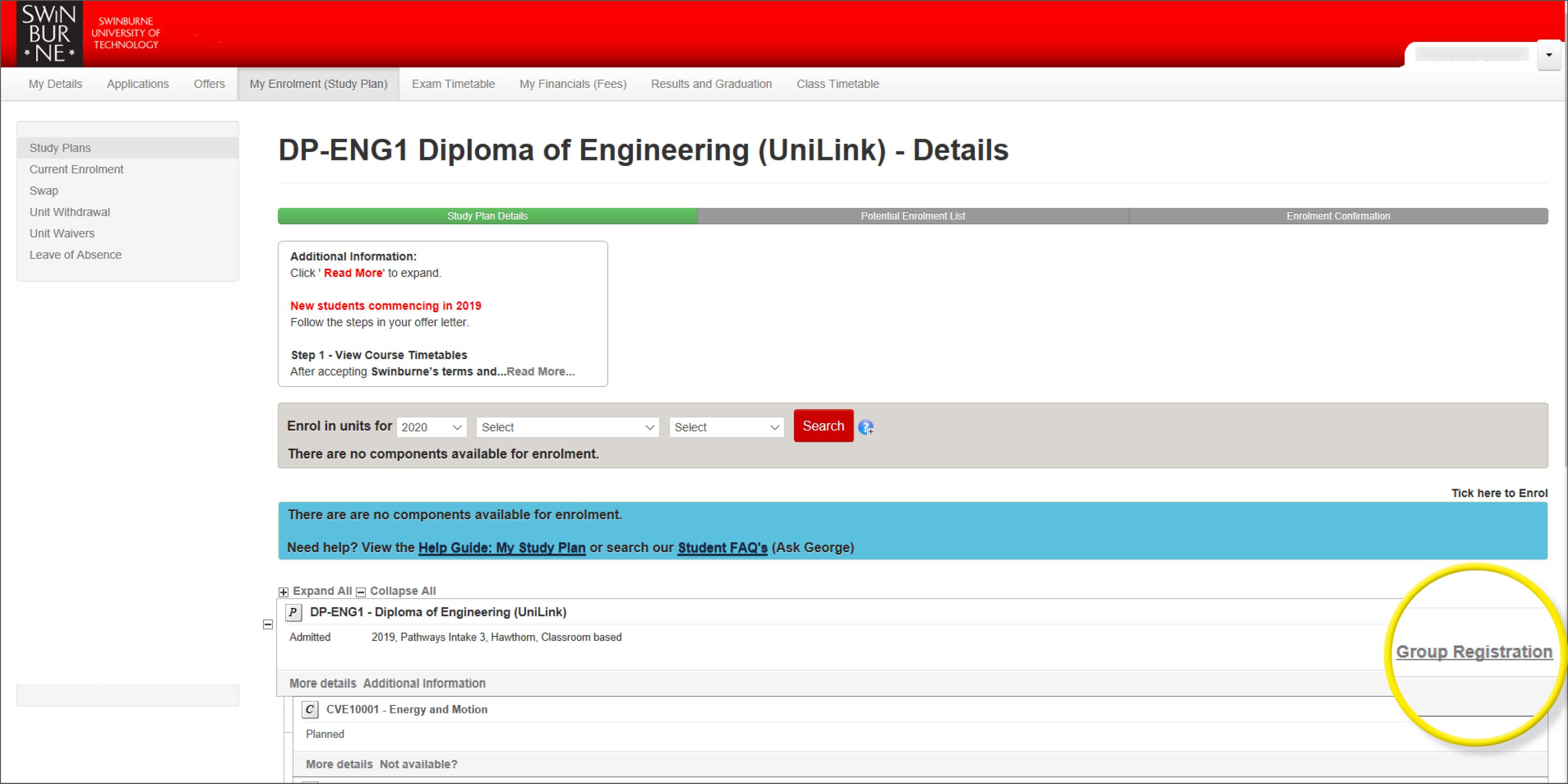1568x784 pixels.
Task: Open the Group Registration link
Action: (1473, 651)
